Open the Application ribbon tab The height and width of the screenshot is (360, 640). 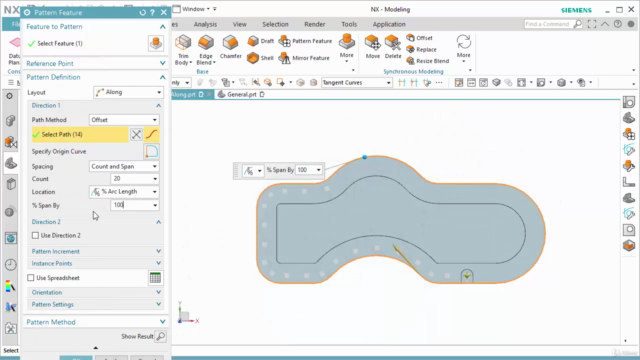[389, 24]
